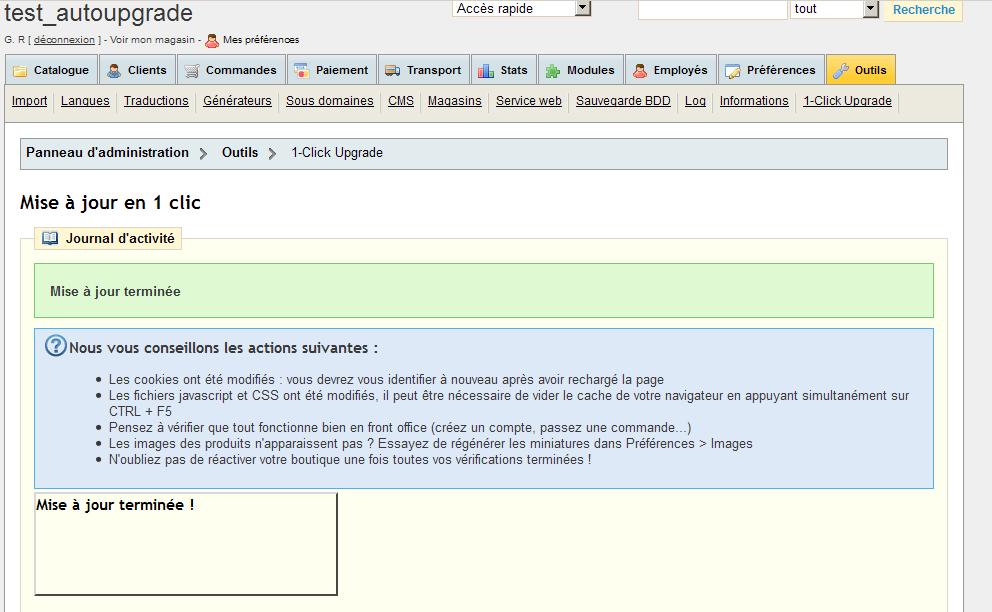Click the search text input field
Image resolution: width=992 pixels, height=612 pixels.
pos(712,9)
